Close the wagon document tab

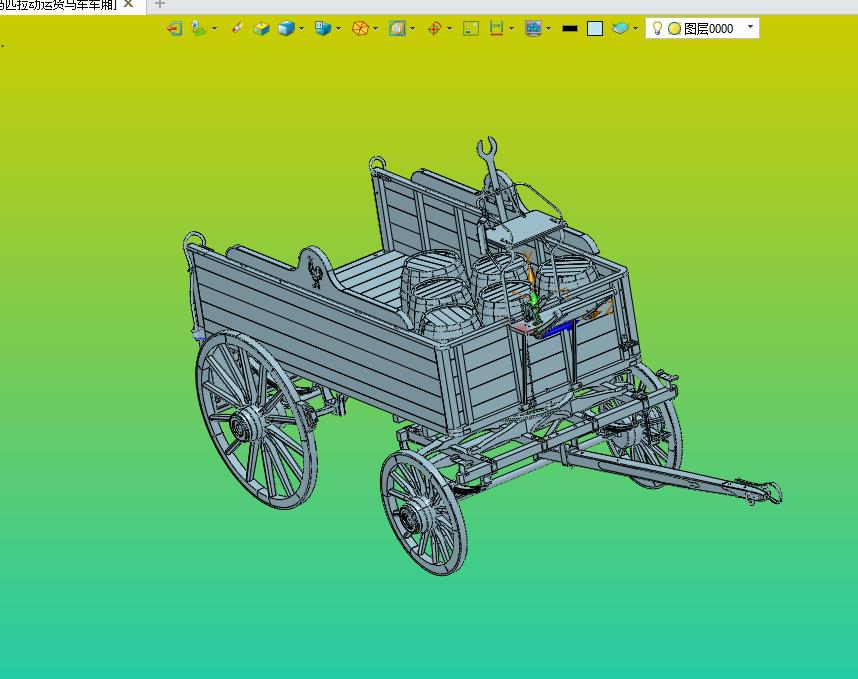129,4
